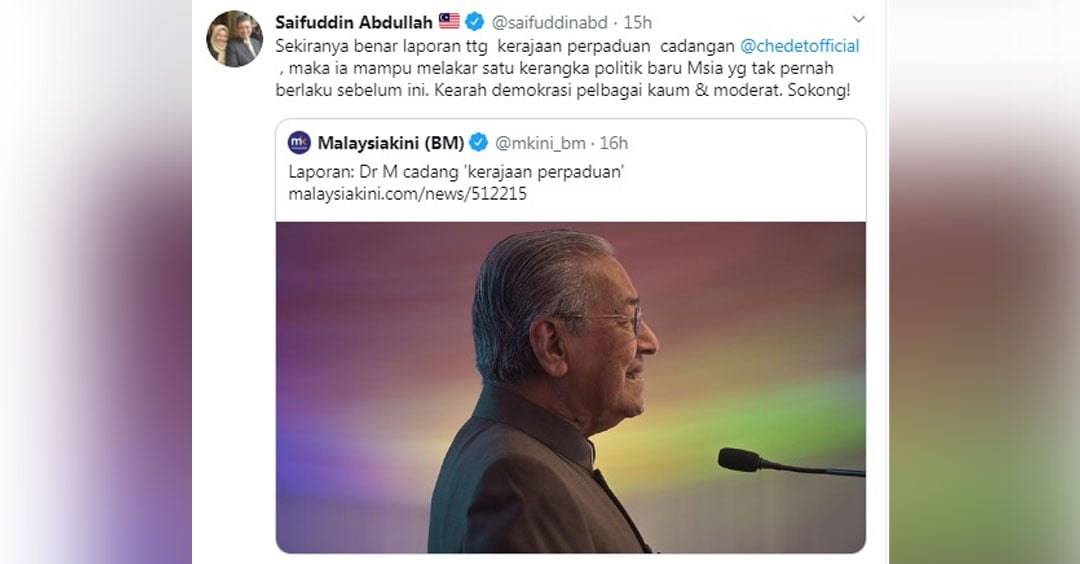This screenshot has height=564, width=1080.
Task: Click the Malaysia flag emoji in the name
Action: 449,21
